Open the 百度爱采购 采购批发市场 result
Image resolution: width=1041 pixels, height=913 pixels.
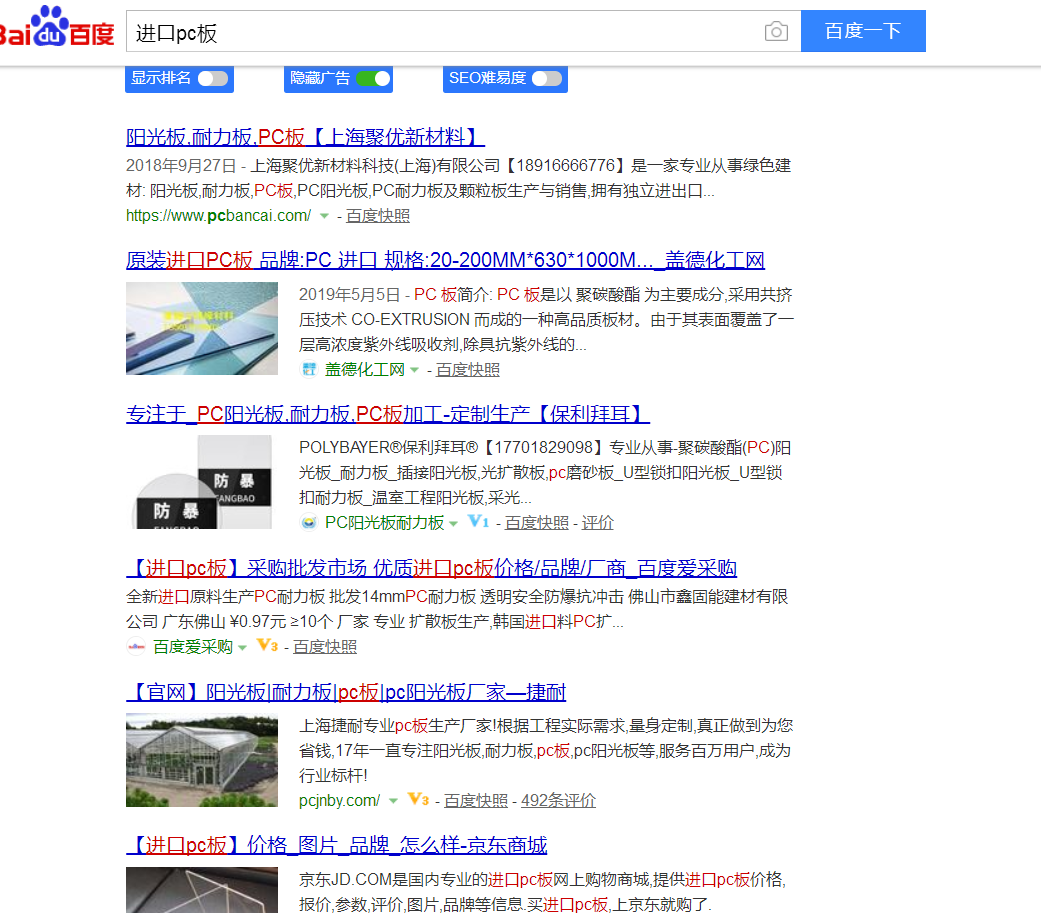(x=432, y=568)
